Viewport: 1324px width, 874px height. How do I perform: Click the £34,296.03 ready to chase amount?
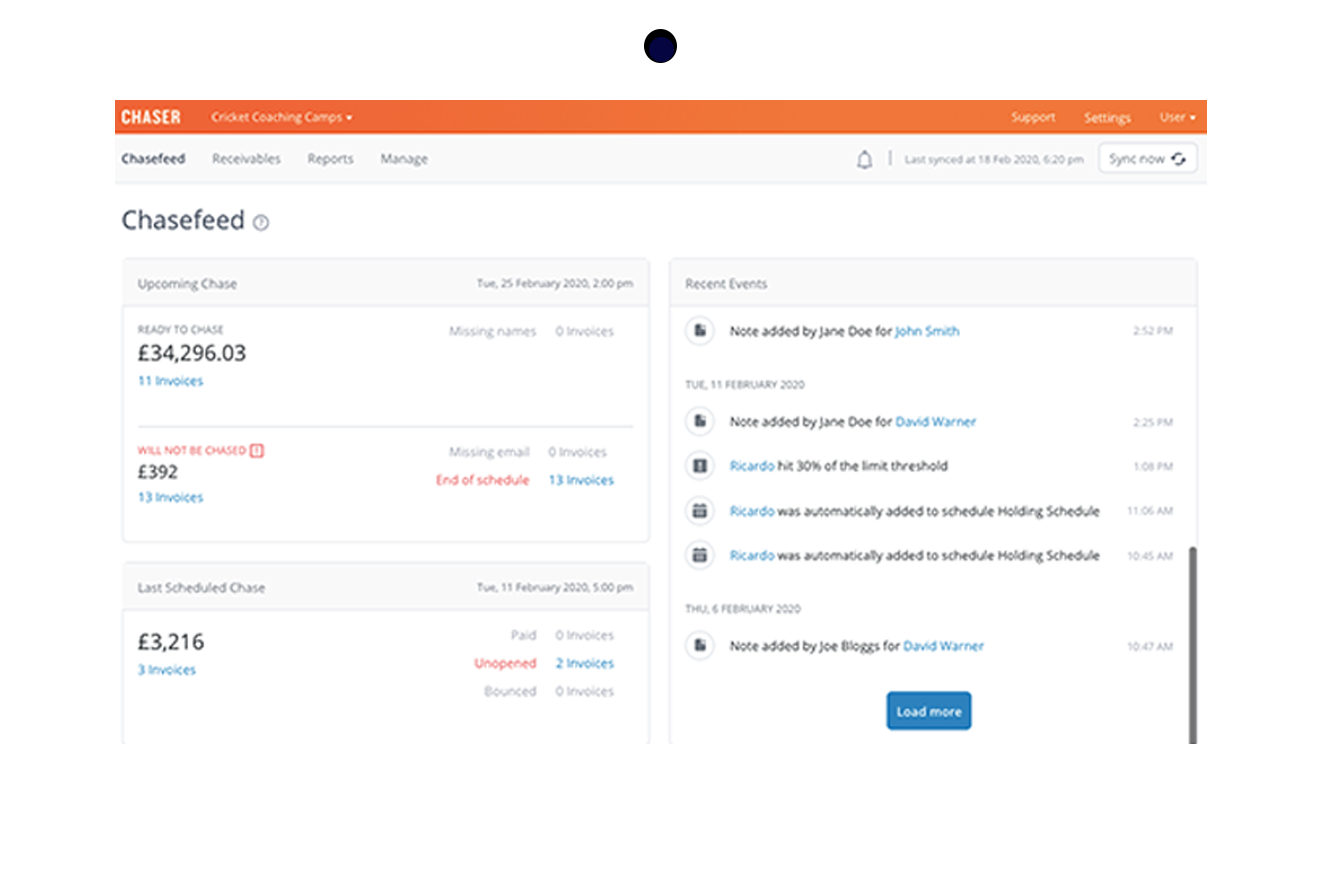[192, 353]
